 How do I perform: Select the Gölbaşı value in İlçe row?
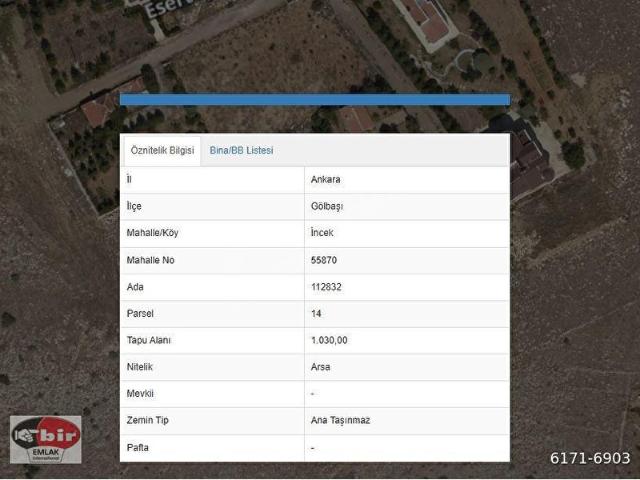tap(327, 206)
